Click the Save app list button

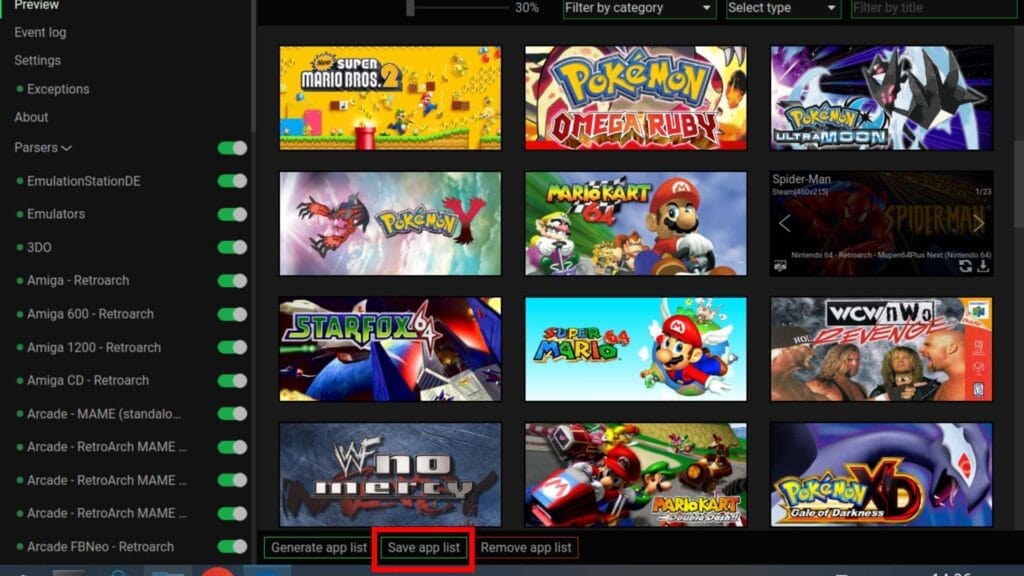point(424,548)
